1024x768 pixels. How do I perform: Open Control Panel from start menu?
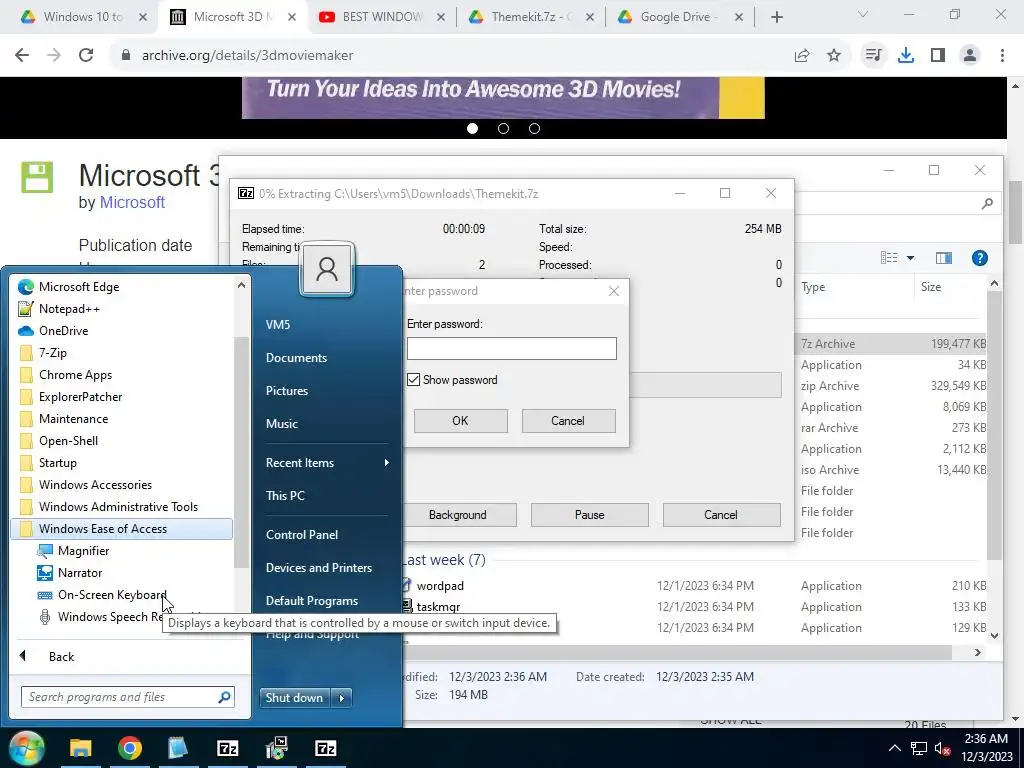click(x=302, y=535)
